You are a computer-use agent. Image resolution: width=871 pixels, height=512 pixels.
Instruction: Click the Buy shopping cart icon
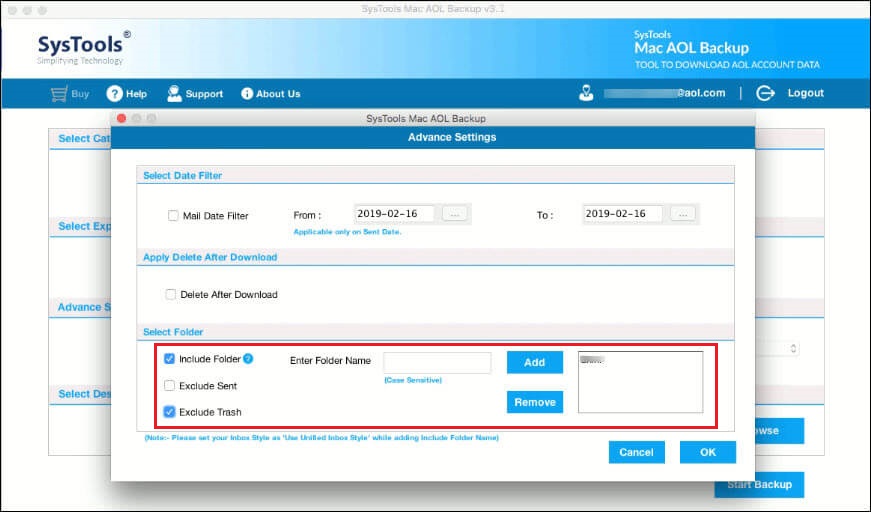[x=58, y=94]
